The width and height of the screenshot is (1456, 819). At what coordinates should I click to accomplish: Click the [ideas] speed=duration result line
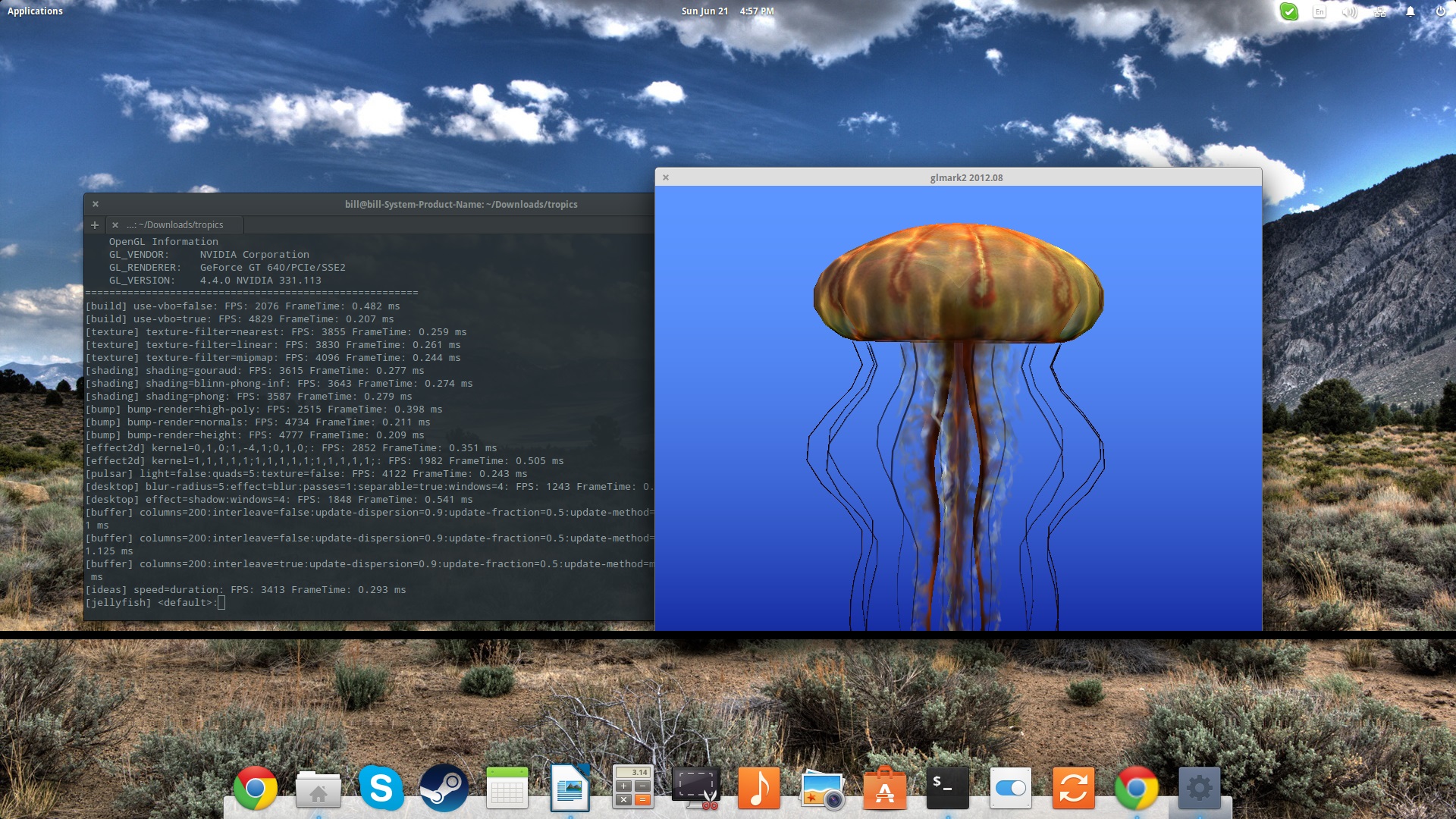246,589
